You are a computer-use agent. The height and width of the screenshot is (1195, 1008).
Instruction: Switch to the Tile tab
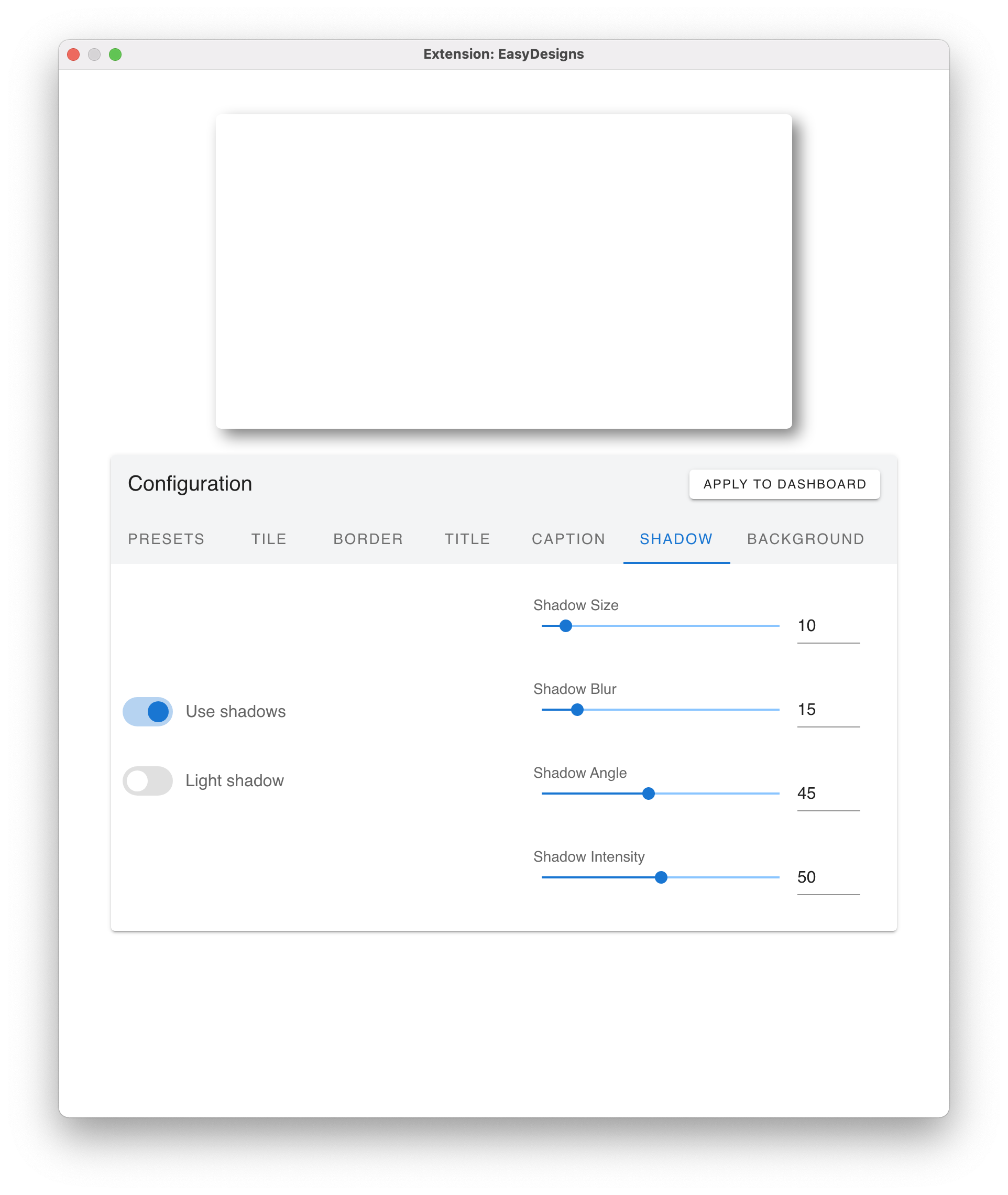click(269, 539)
